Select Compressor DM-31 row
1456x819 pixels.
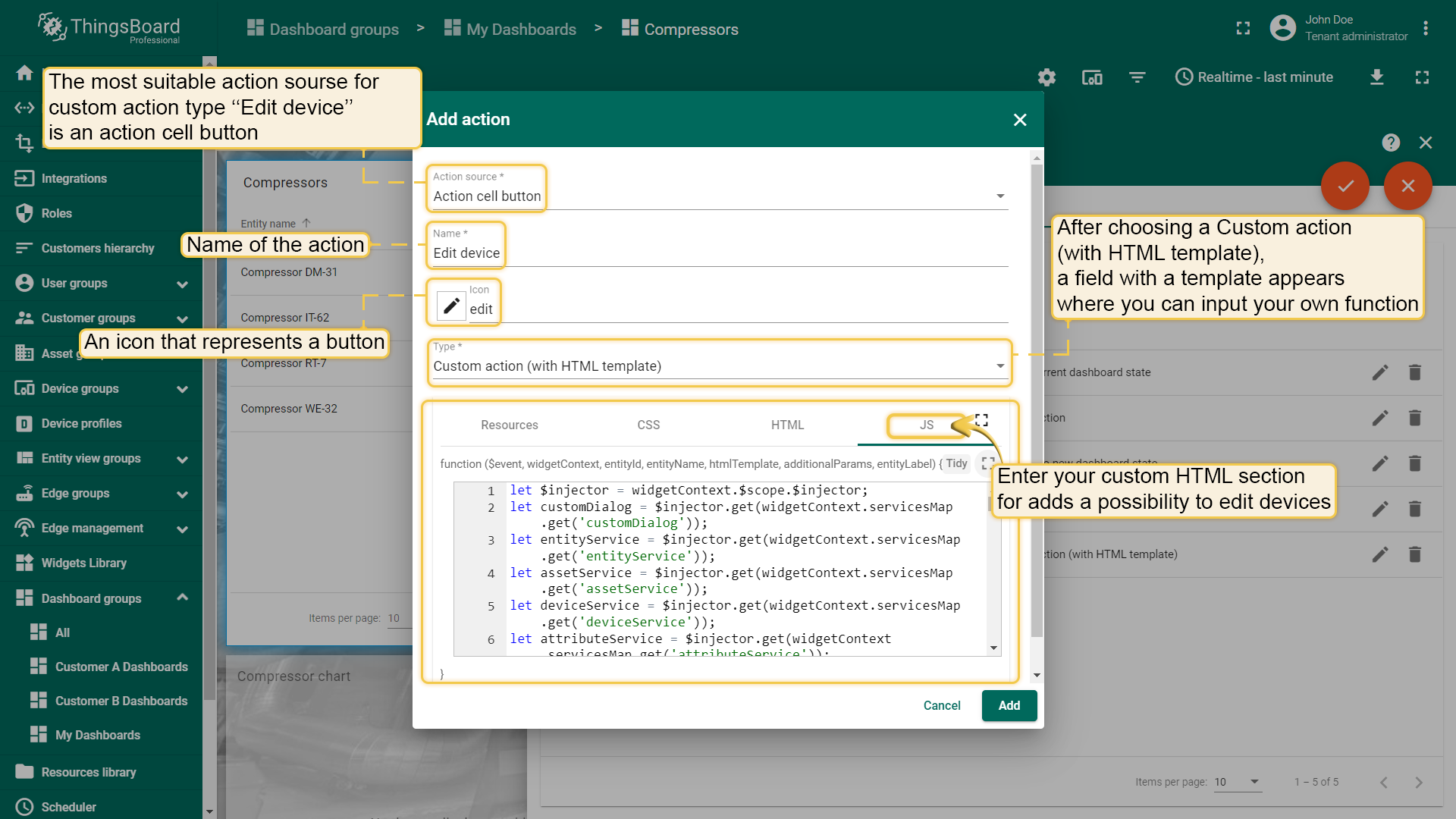point(320,272)
